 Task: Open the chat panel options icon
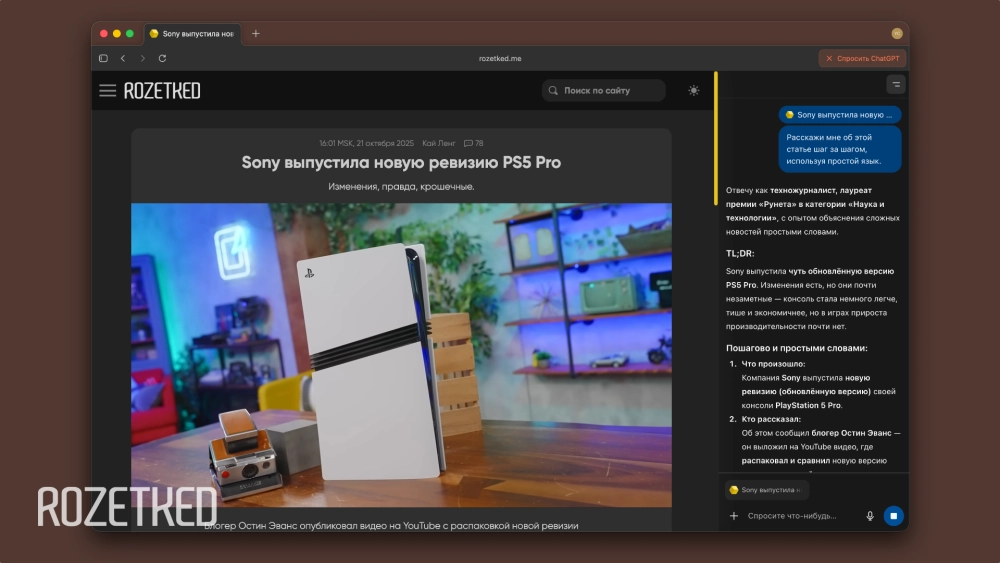[x=895, y=85]
